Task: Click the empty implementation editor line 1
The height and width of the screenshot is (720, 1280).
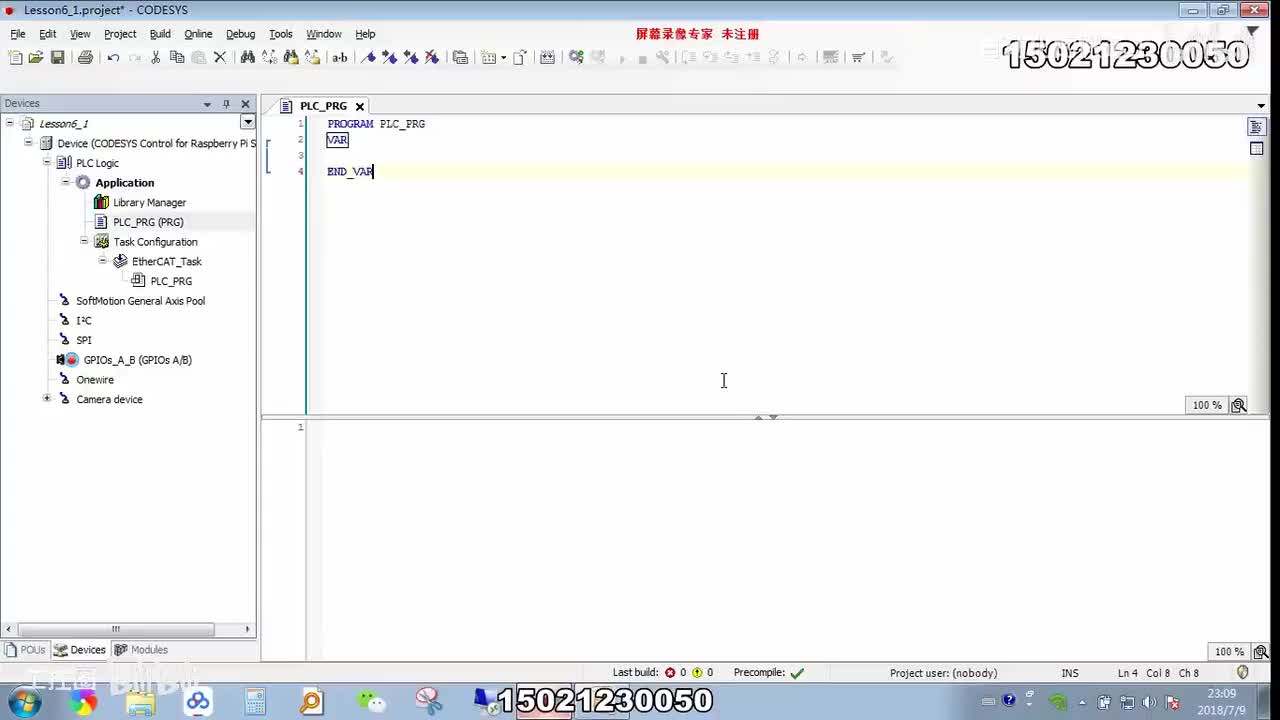Action: [790, 427]
